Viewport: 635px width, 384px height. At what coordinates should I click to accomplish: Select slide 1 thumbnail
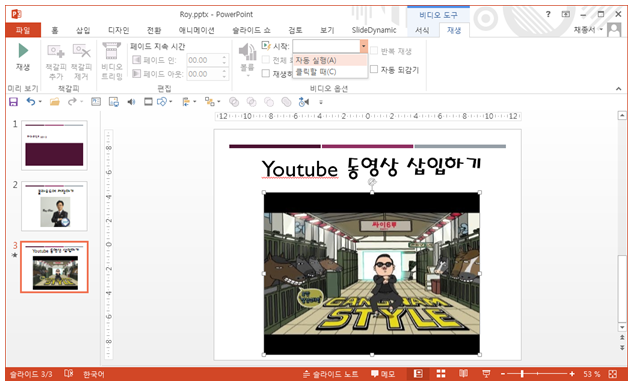(x=54, y=145)
